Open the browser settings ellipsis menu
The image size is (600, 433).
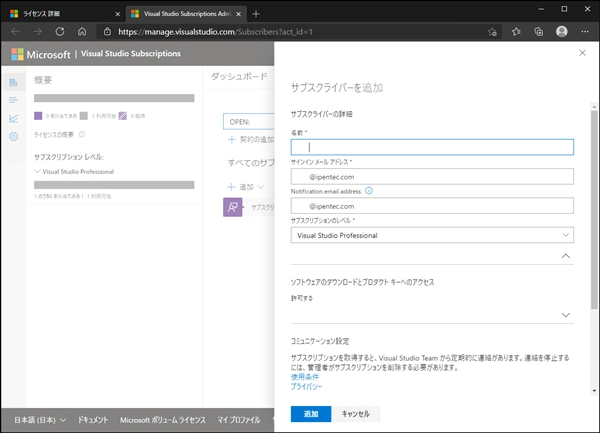(585, 31)
